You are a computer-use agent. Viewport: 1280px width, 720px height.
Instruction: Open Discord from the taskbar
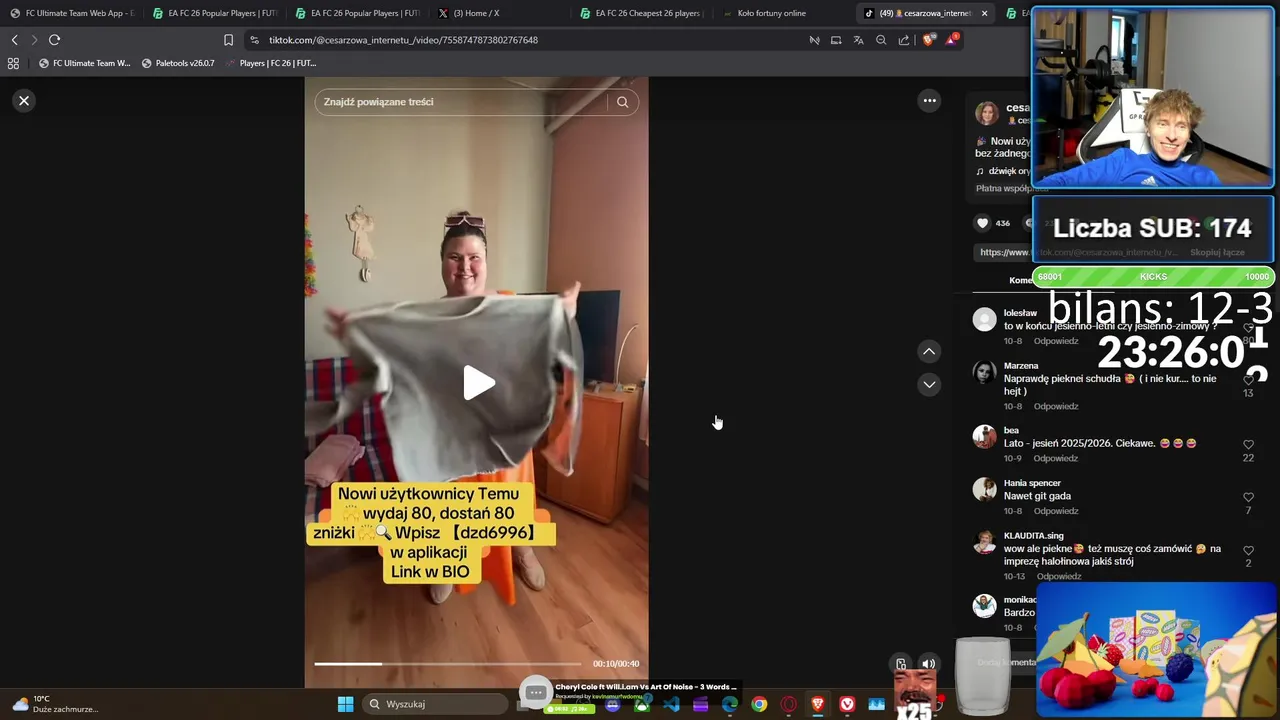coord(613,704)
